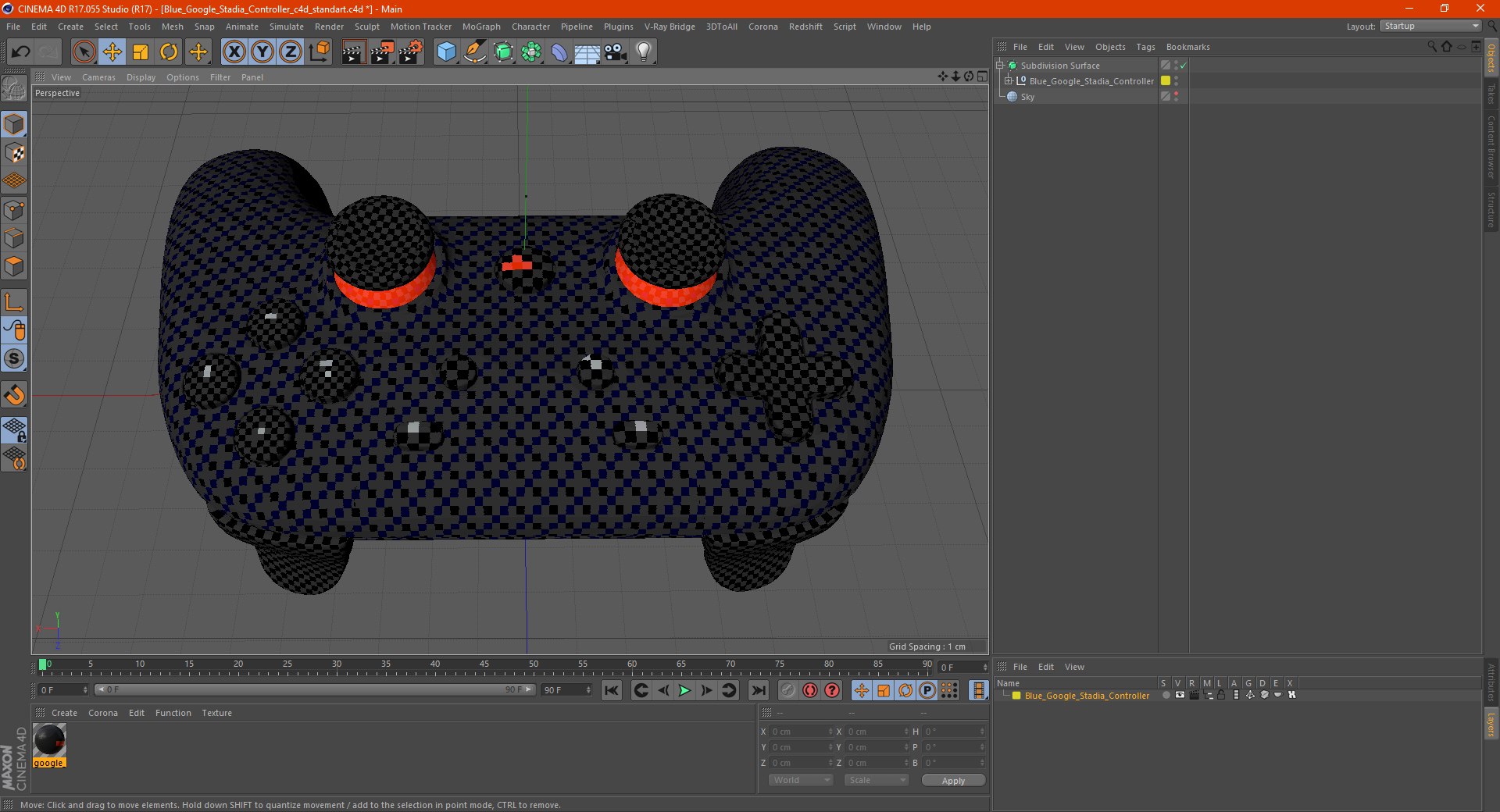The width and height of the screenshot is (1500, 812).
Task: Render to Picture Viewer
Action: 382,52
